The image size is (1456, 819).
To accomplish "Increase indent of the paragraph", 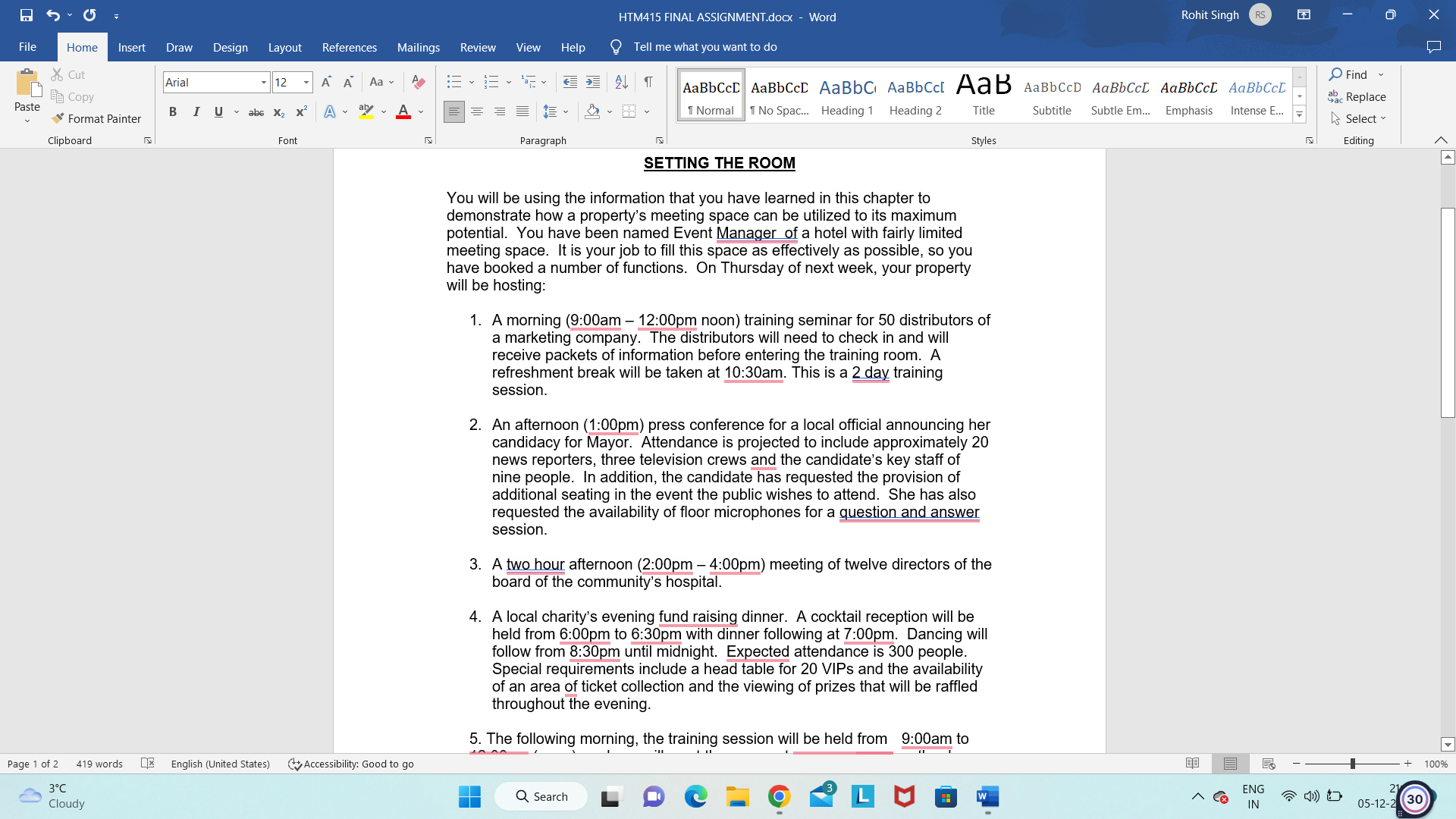I will coord(593,82).
